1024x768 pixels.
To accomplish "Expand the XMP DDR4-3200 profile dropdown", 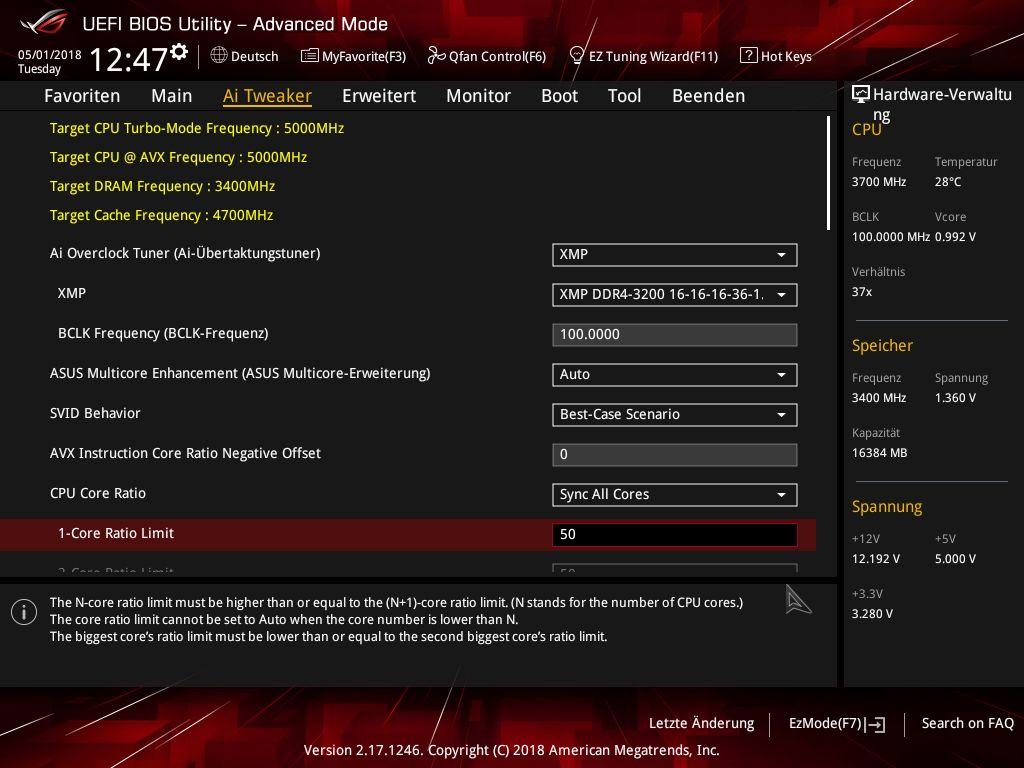I will coord(675,295).
